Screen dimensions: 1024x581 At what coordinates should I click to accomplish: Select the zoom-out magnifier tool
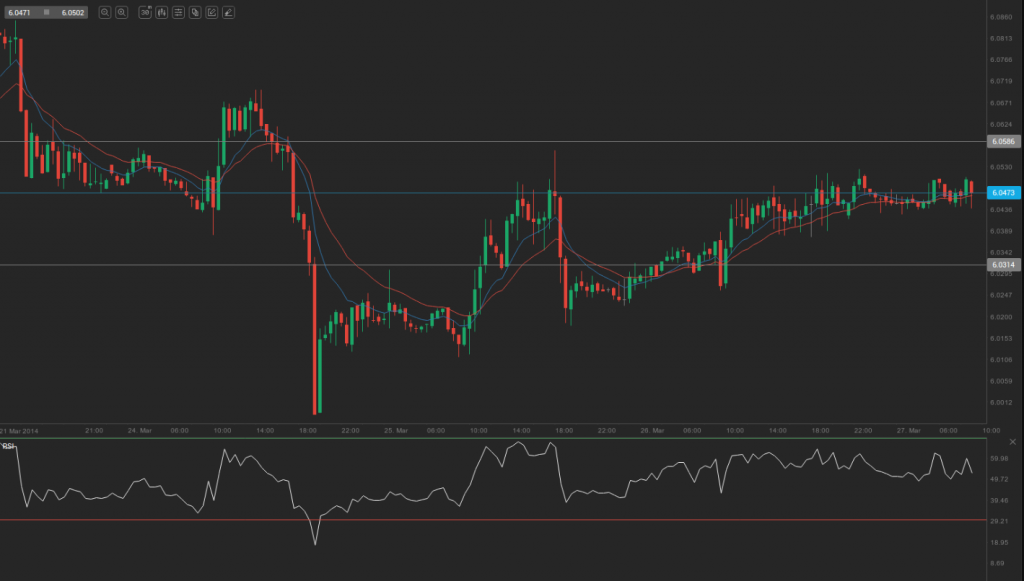(x=122, y=13)
